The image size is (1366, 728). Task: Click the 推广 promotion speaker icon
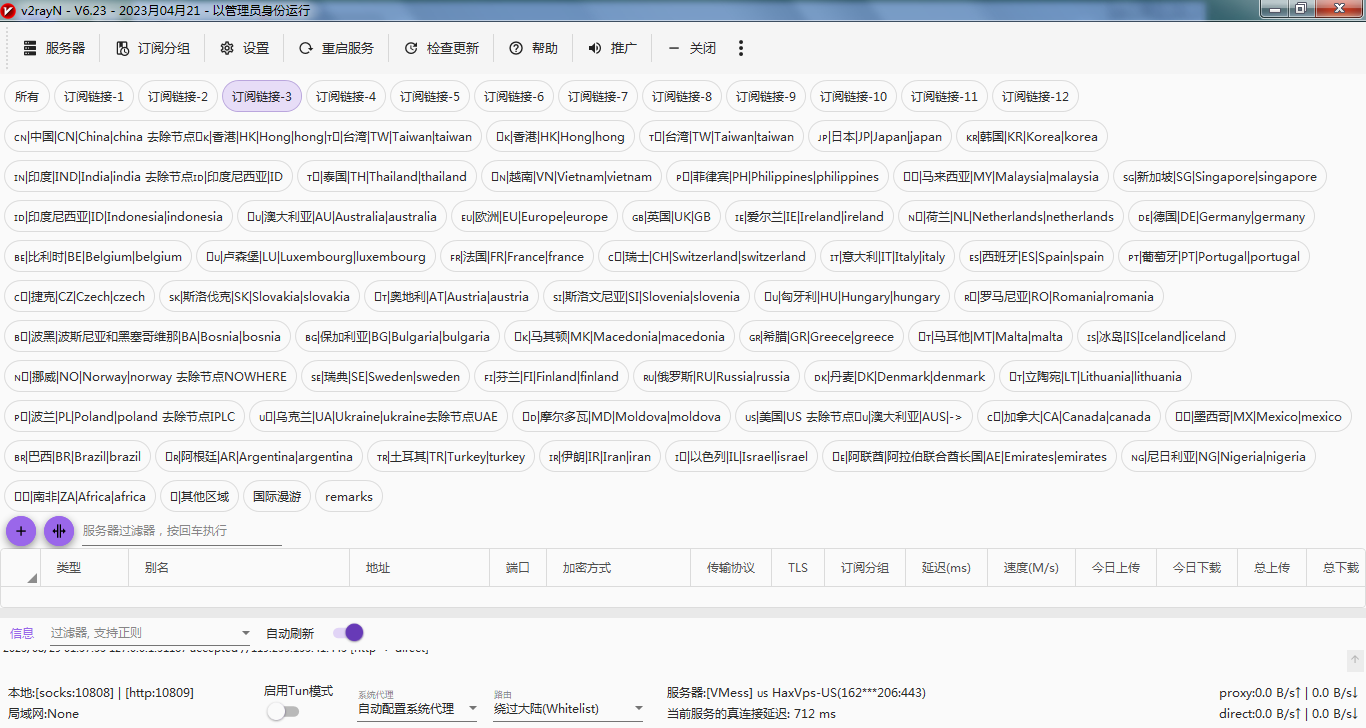click(595, 48)
